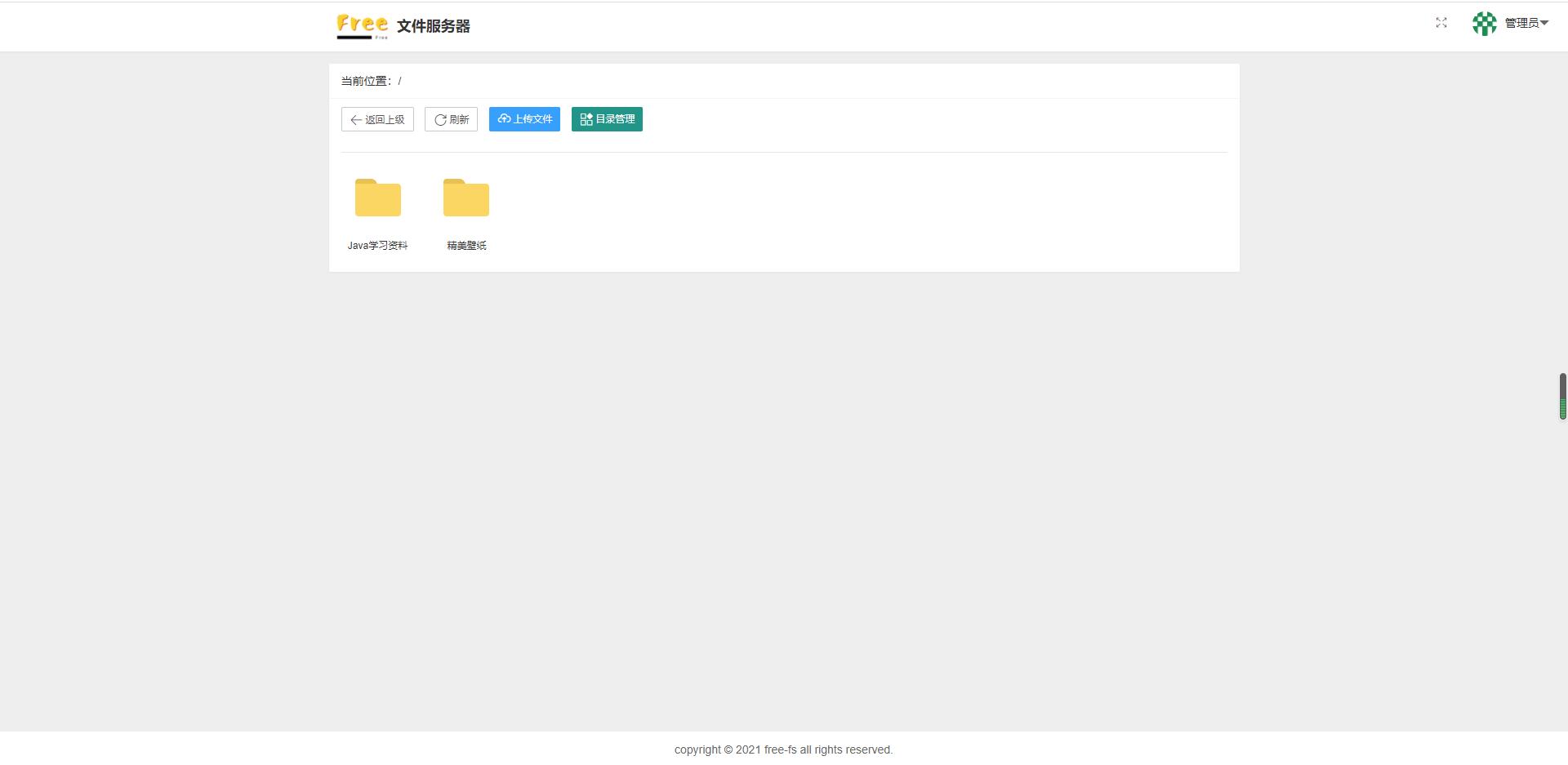1568x765 pixels.
Task: Open directory management via 目录管理
Action: [607, 119]
